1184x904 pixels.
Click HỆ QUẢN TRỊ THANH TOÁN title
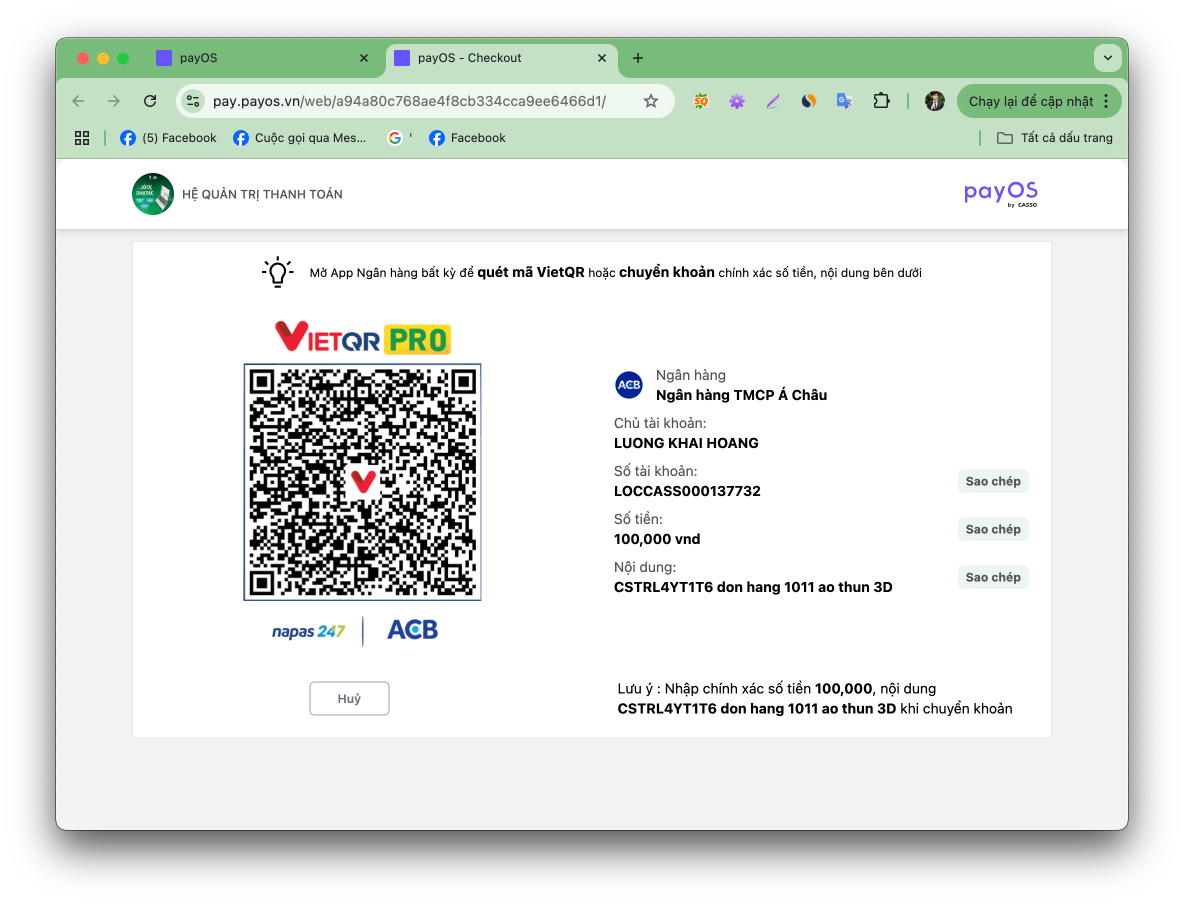(262, 194)
